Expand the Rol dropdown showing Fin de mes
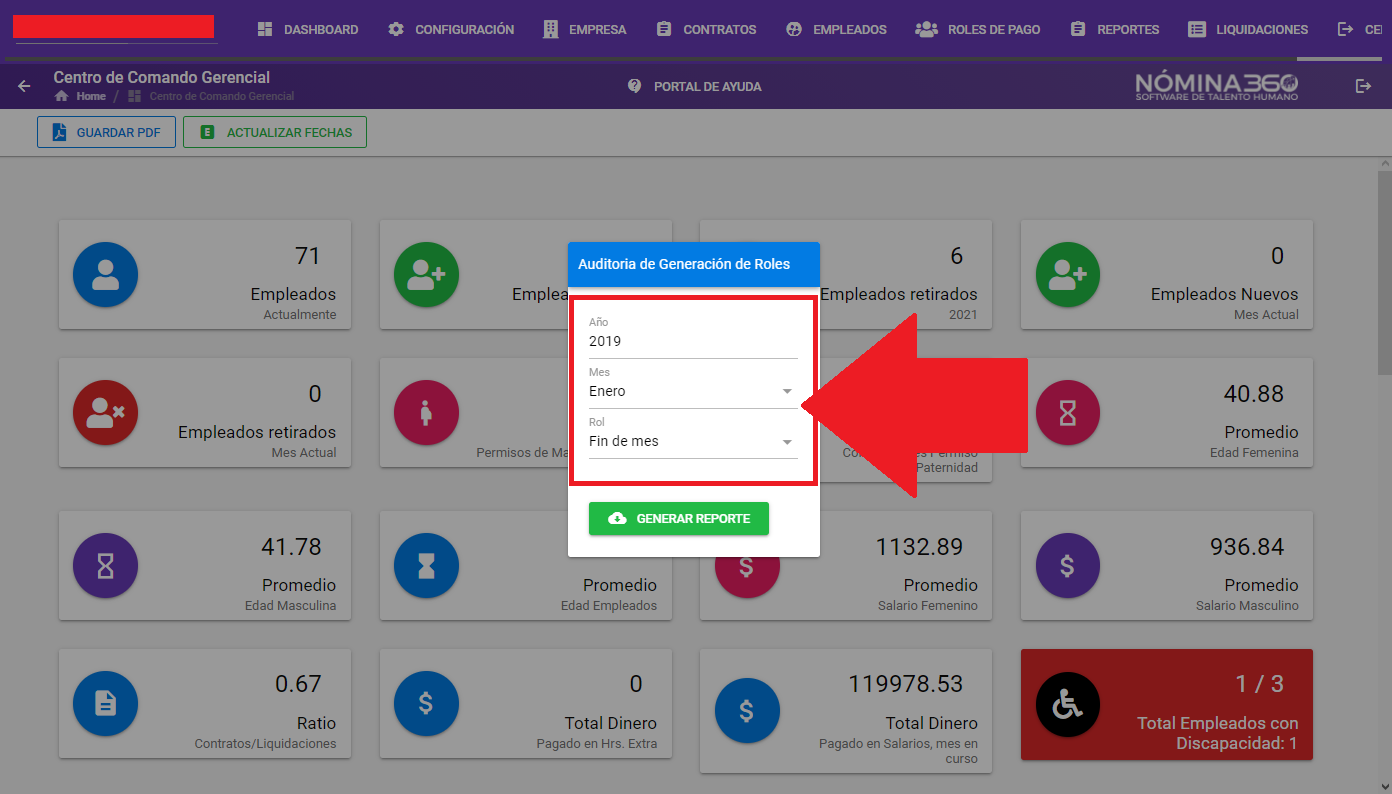 693,441
